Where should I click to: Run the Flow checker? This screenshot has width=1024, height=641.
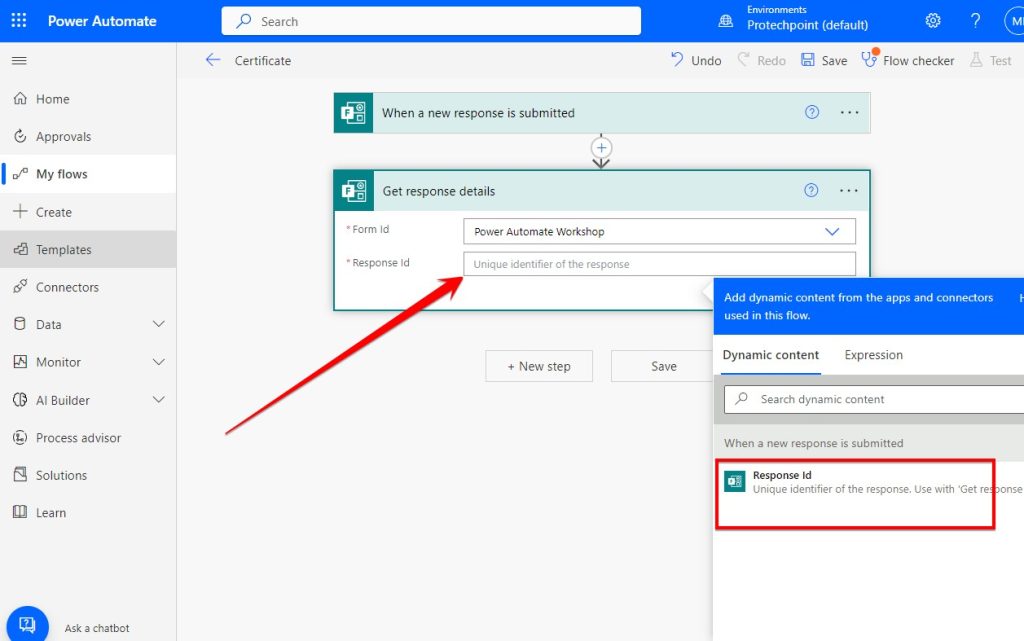[907, 60]
